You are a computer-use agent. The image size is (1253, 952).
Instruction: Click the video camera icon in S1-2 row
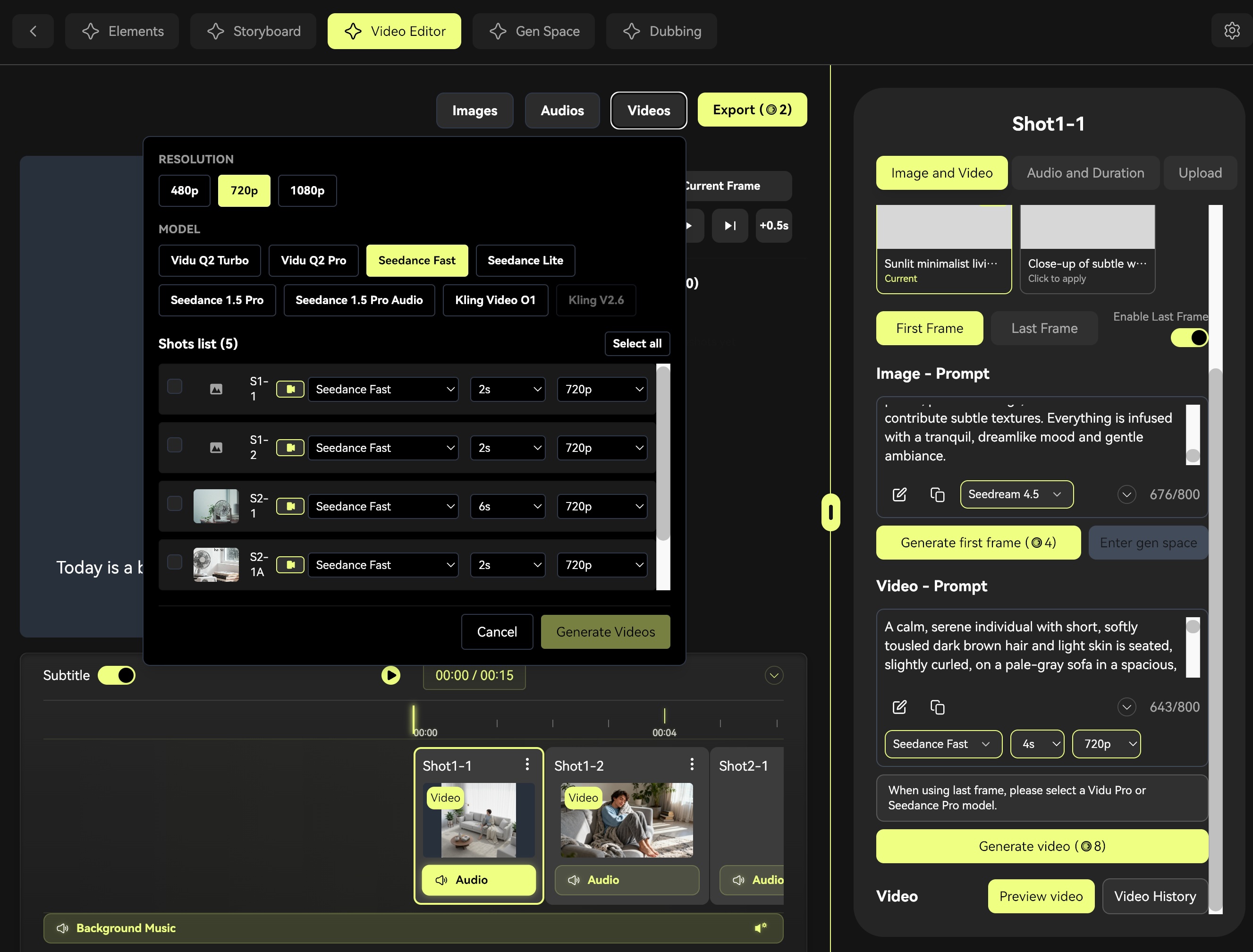point(290,448)
